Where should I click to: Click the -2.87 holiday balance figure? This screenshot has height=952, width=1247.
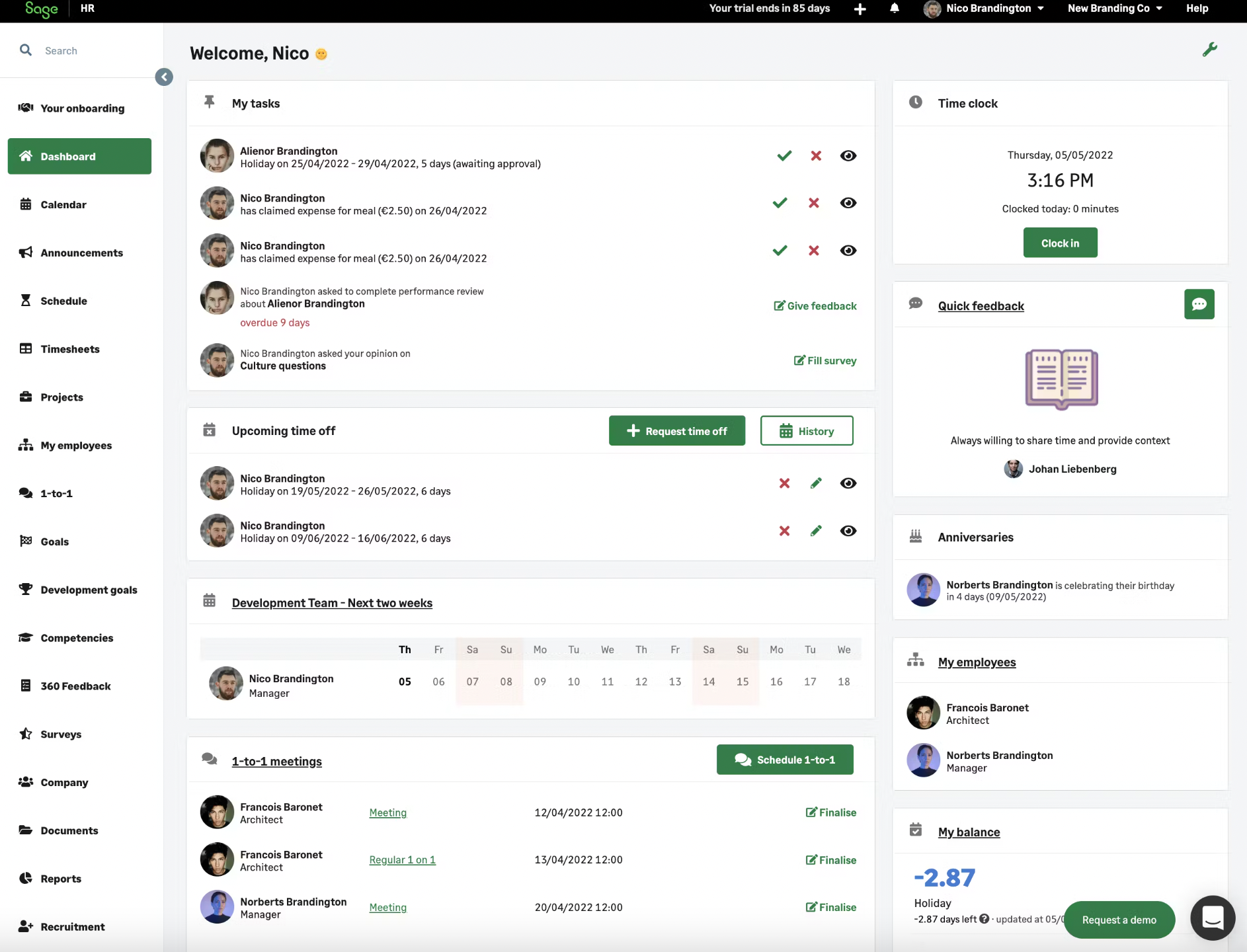[944, 877]
